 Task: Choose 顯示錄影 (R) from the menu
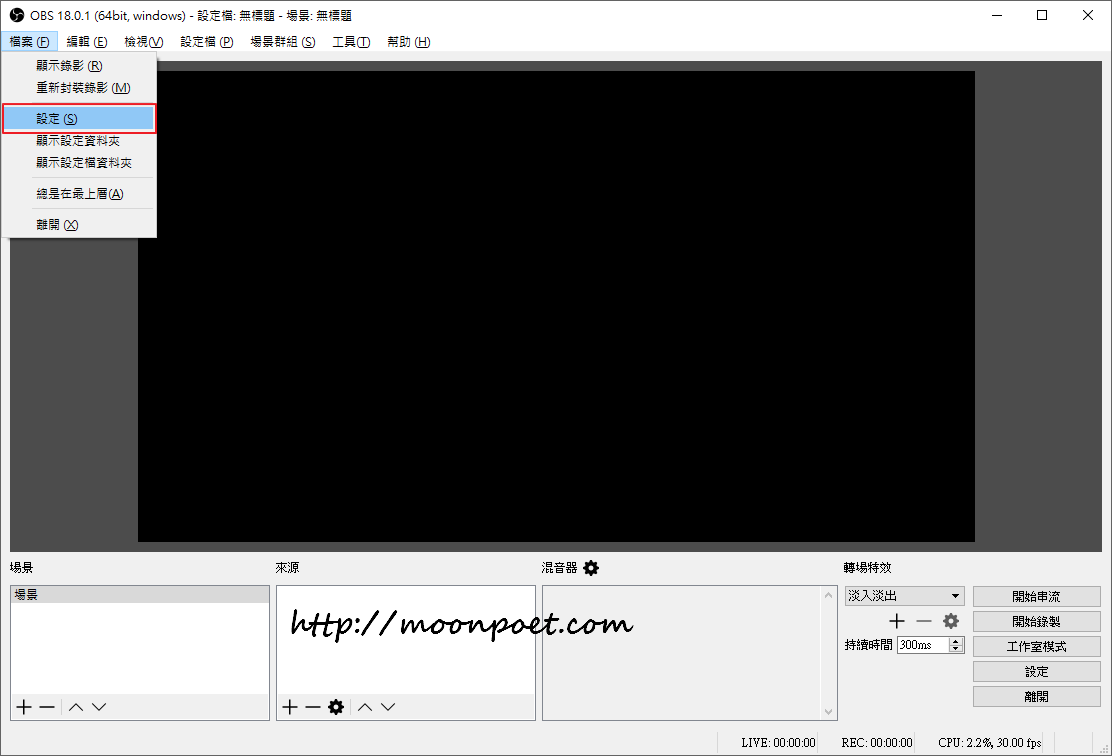coord(70,65)
